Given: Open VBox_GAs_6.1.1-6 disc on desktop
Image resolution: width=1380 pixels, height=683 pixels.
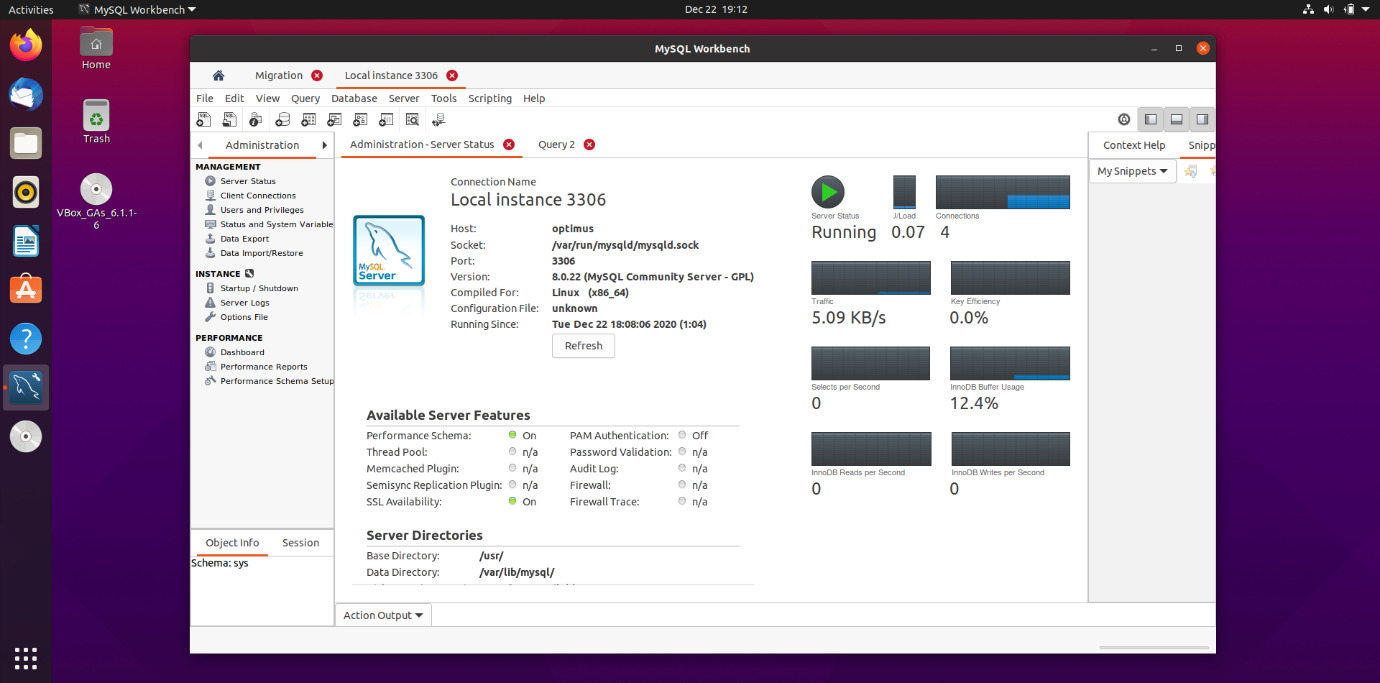Looking at the screenshot, I should [x=96, y=202].
